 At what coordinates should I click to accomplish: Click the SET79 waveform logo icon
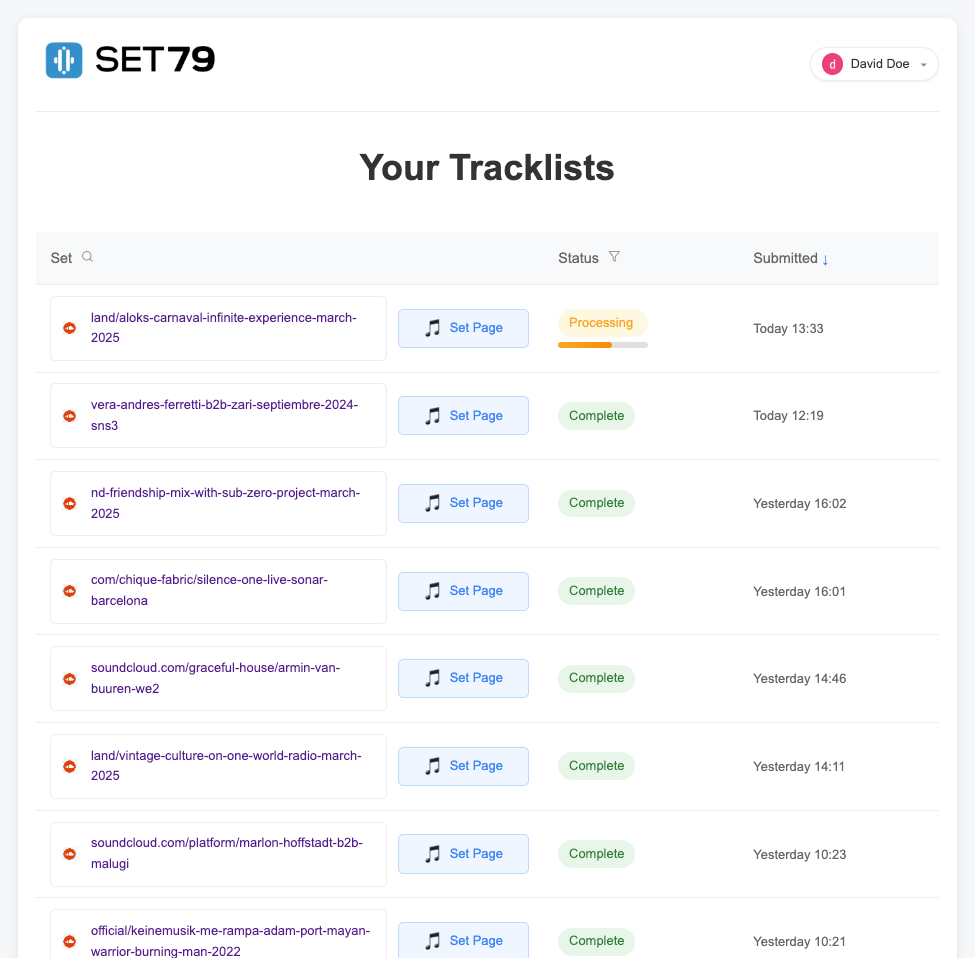coord(64,60)
